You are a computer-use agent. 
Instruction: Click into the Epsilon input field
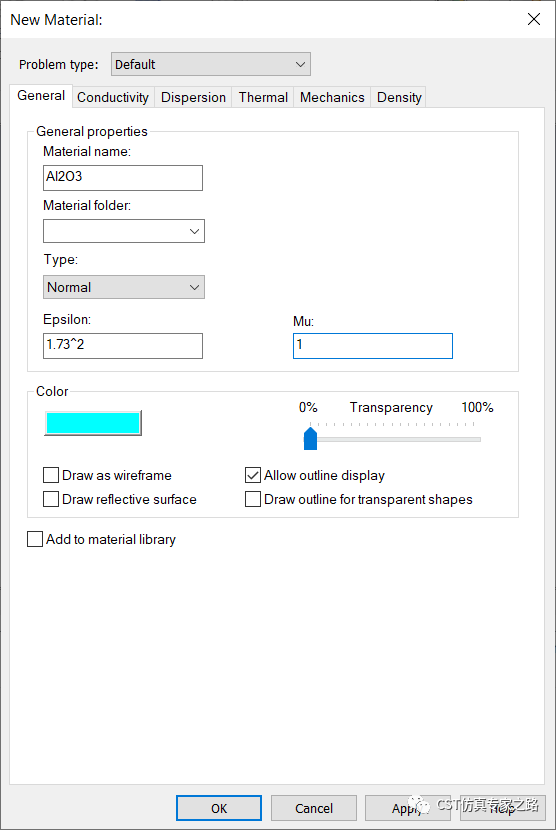[123, 346]
